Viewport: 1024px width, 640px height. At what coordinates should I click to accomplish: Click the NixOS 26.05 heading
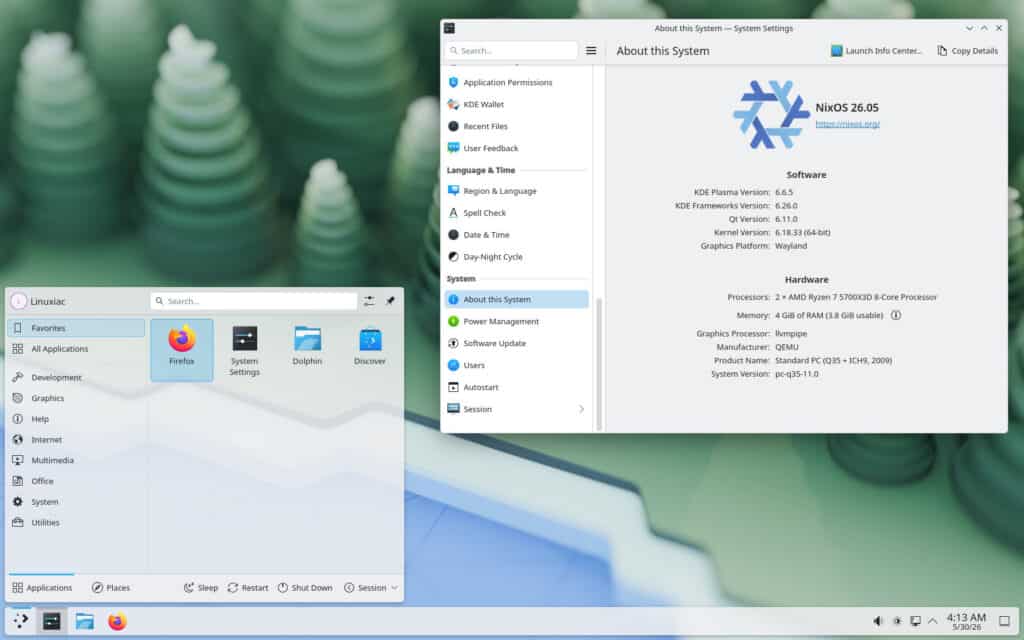(x=847, y=107)
